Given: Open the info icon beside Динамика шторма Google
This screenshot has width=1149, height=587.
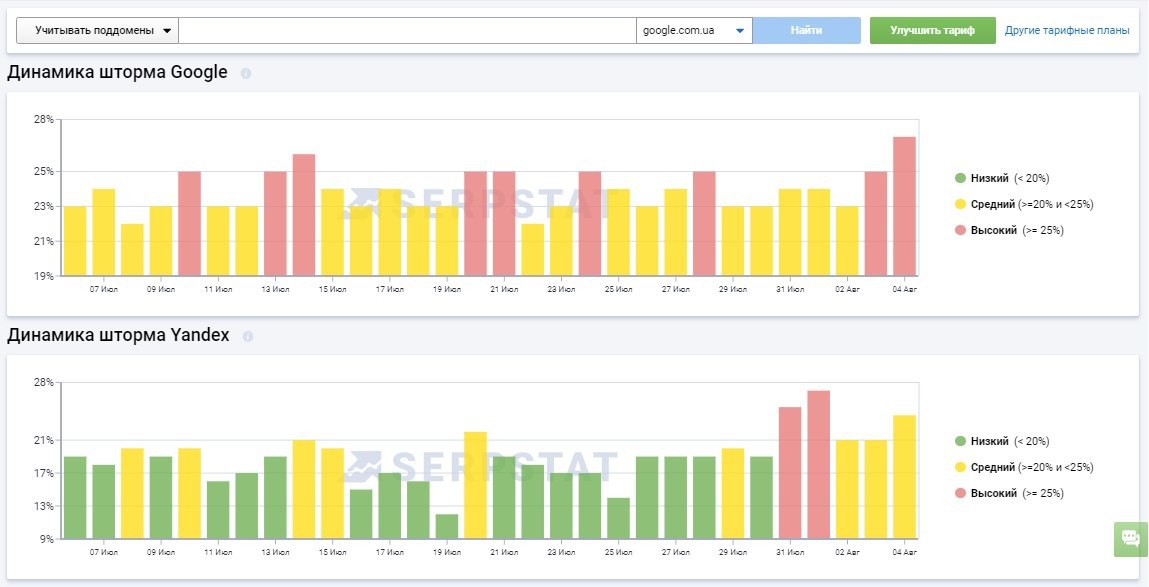Looking at the screenshot, I should tap(245, 73).
